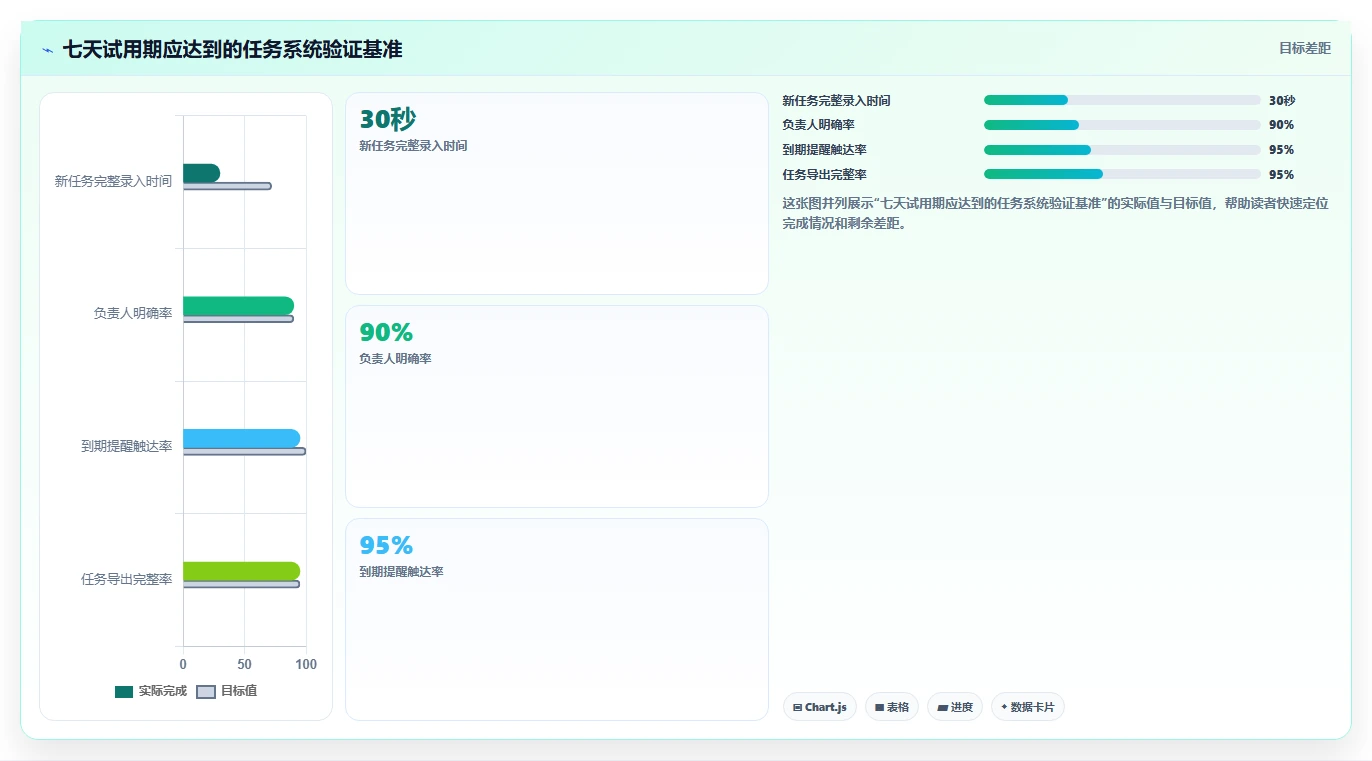Click the gray target bar for 任务导出完整率
The width and height of the screenshot is (1372, 761).
click(x=241, y=584)
